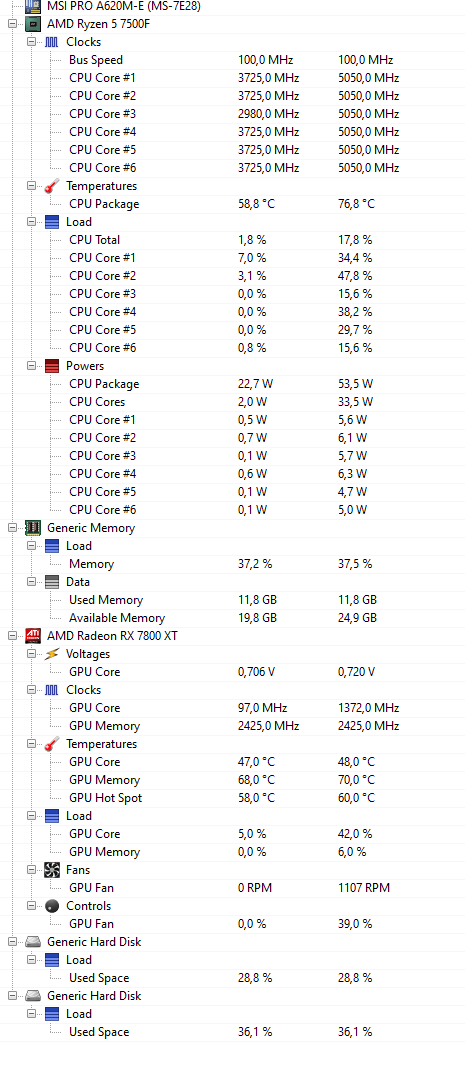
Task: Select the CPU Package temperature row
Action: pyautogui.click(x=232, y=204)
